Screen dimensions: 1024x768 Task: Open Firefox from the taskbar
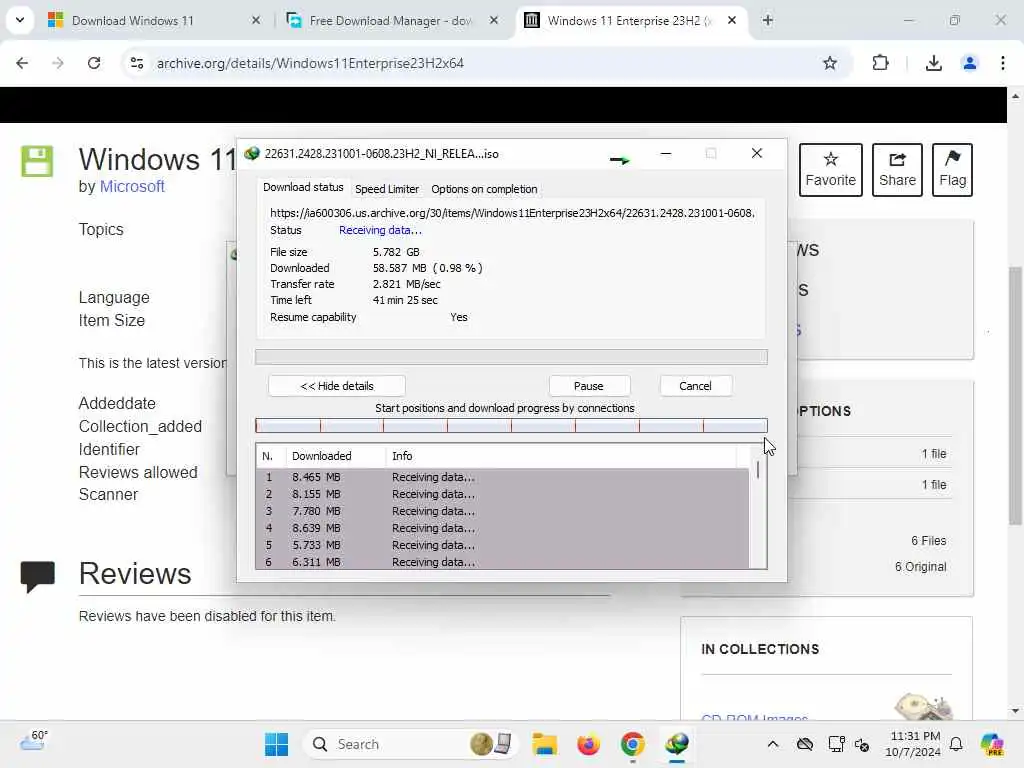point(588,744)
